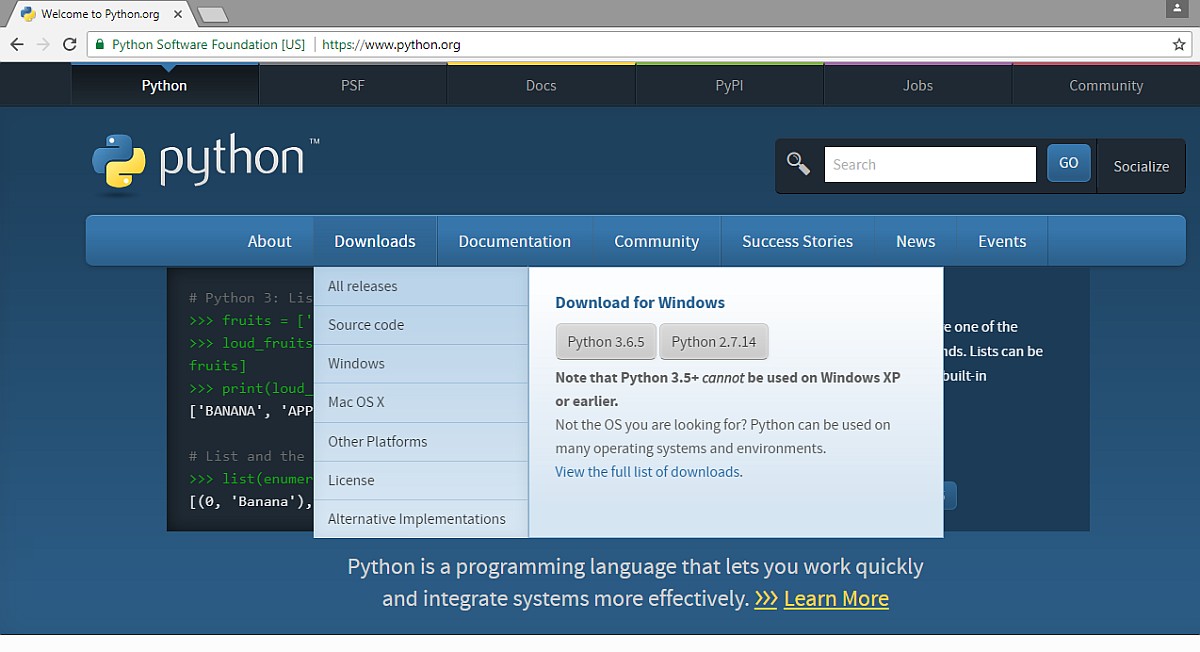
Task: Focus the Search input field
Action: (930, 165)
